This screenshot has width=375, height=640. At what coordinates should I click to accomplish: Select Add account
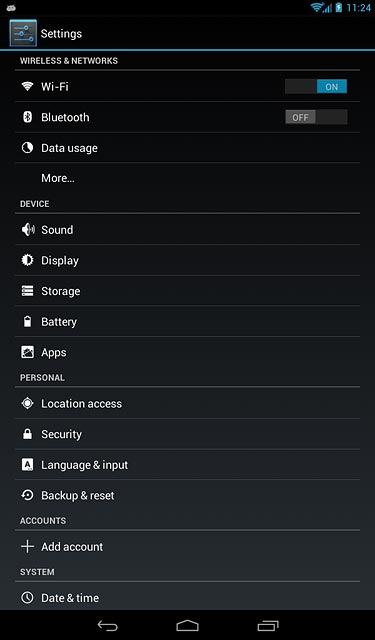pyautogui.click(x=187, y=547)
